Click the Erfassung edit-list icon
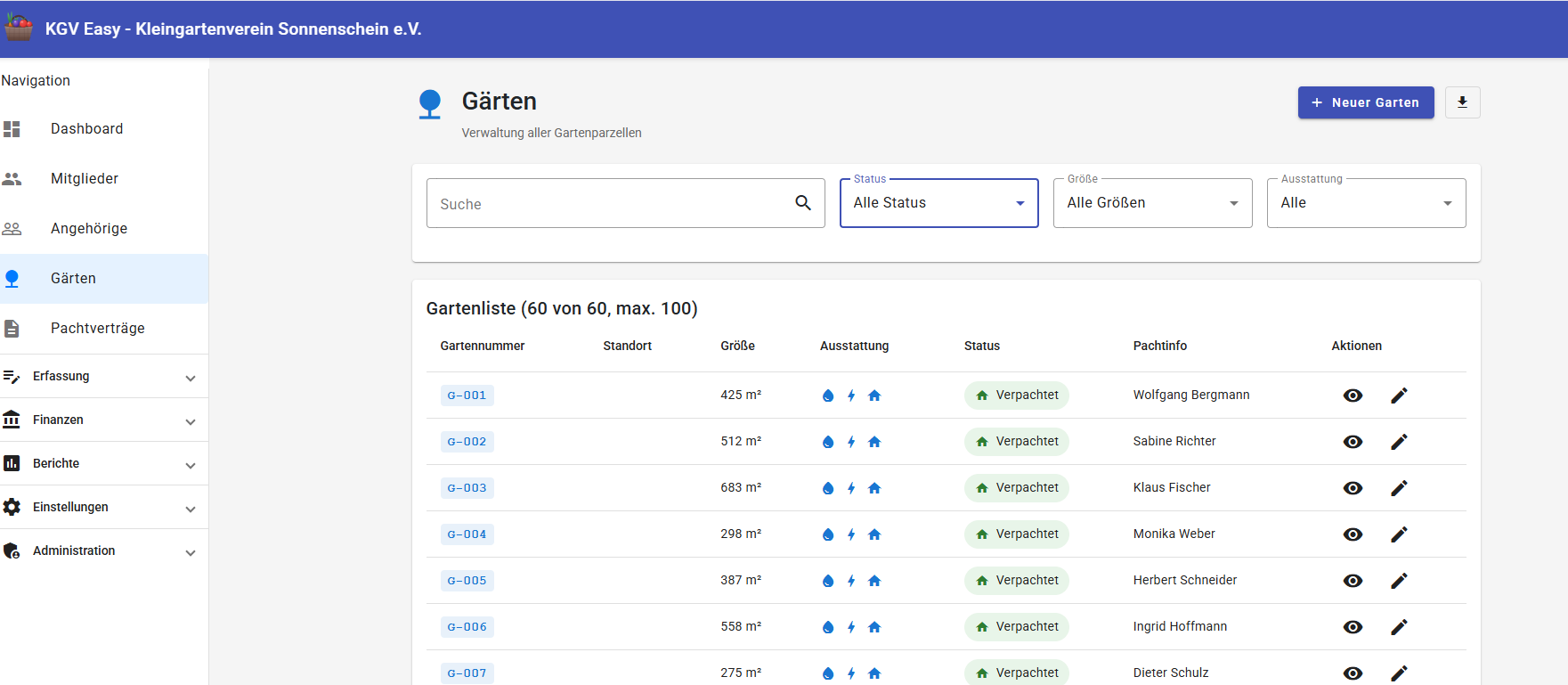 tap(12, 377)
